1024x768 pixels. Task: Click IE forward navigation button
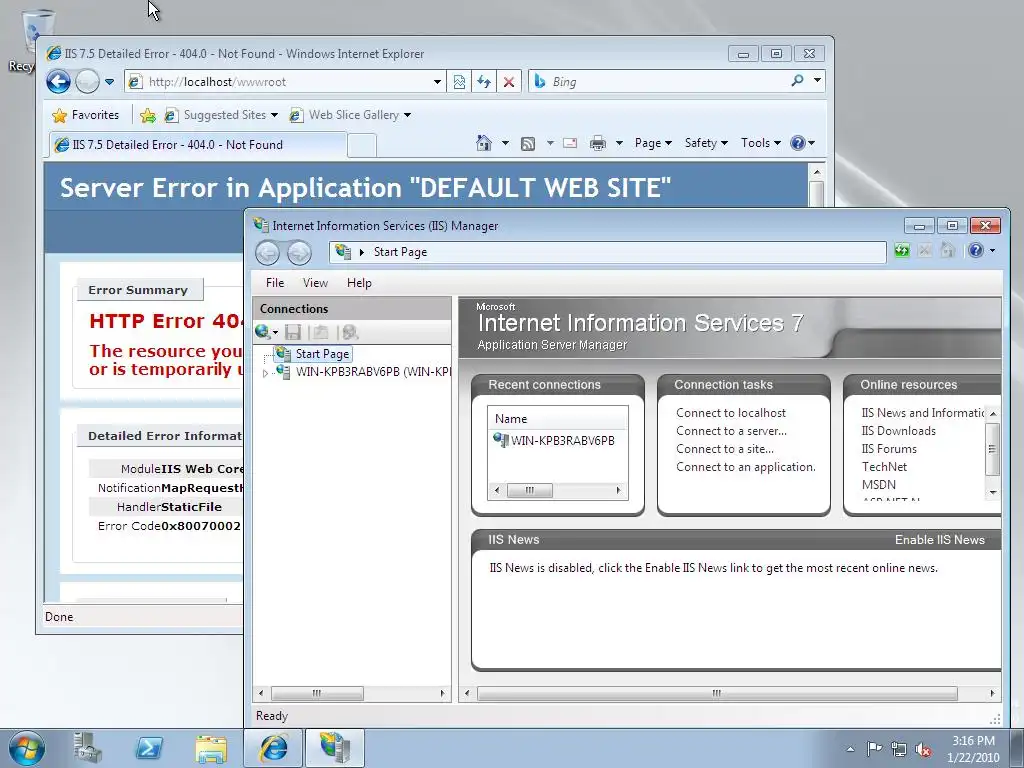pos(87,82)
